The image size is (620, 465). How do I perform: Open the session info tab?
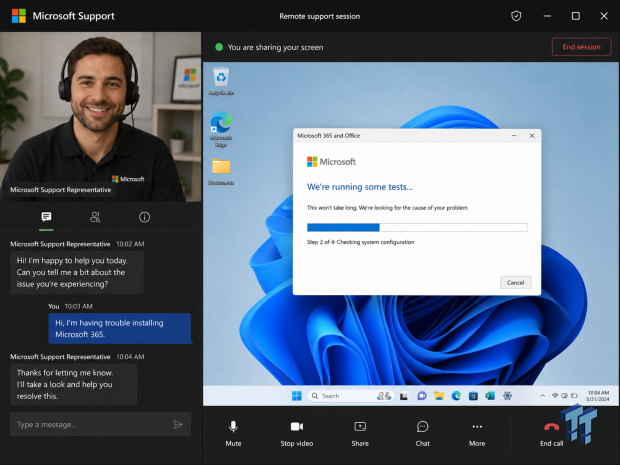(144, 217)
